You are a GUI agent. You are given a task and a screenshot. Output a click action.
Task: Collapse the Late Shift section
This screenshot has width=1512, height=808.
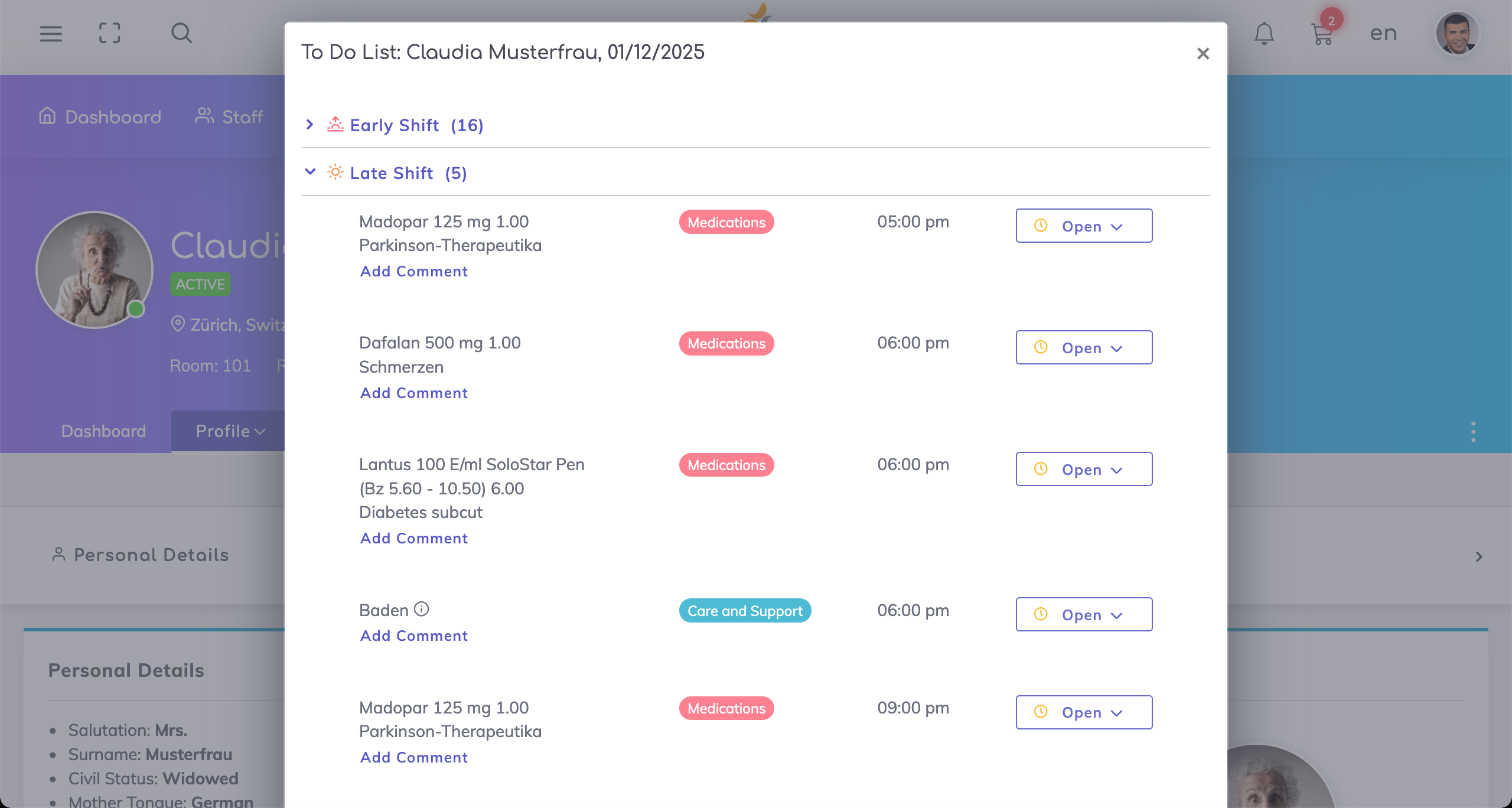(x=391, y=173)
